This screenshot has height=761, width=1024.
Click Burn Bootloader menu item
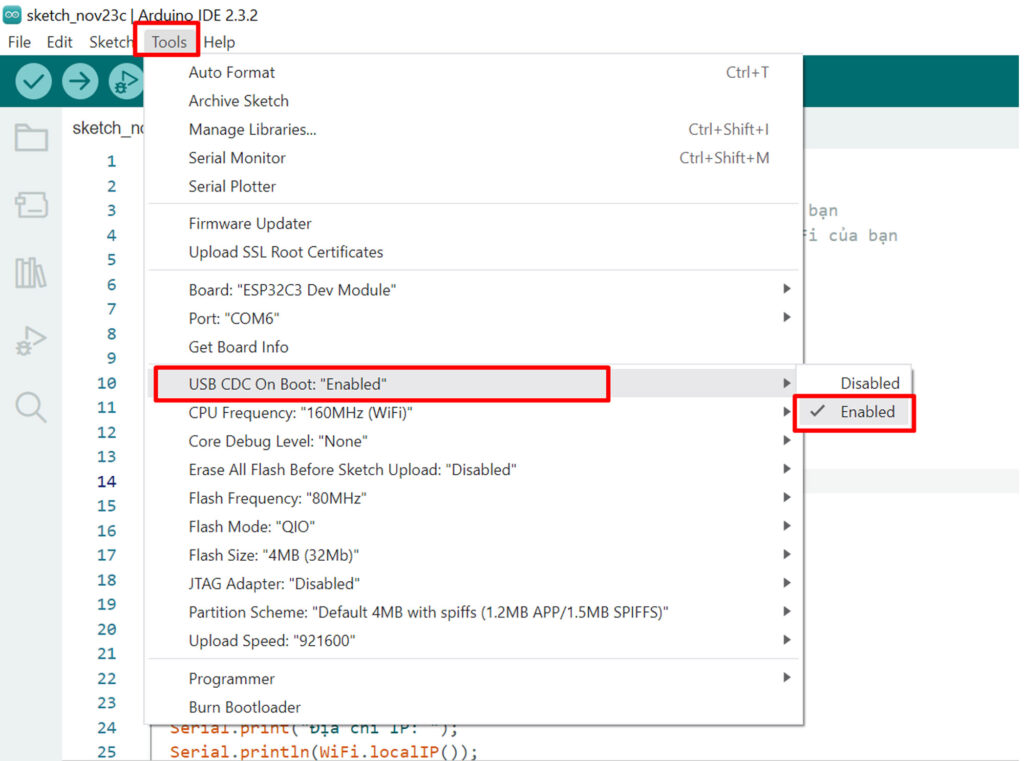pyautogui.click(x=244, y=707)
